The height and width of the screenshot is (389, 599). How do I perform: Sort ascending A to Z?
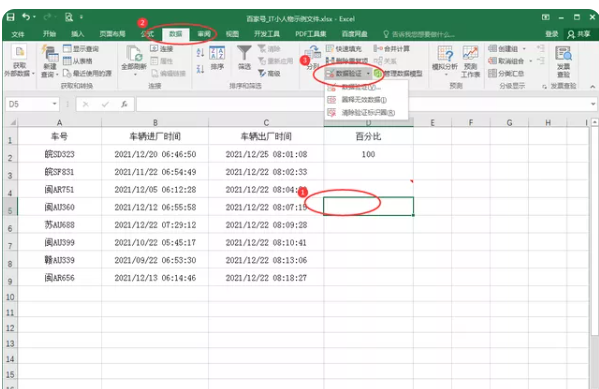pyautogui.click(x=200, y=53)
